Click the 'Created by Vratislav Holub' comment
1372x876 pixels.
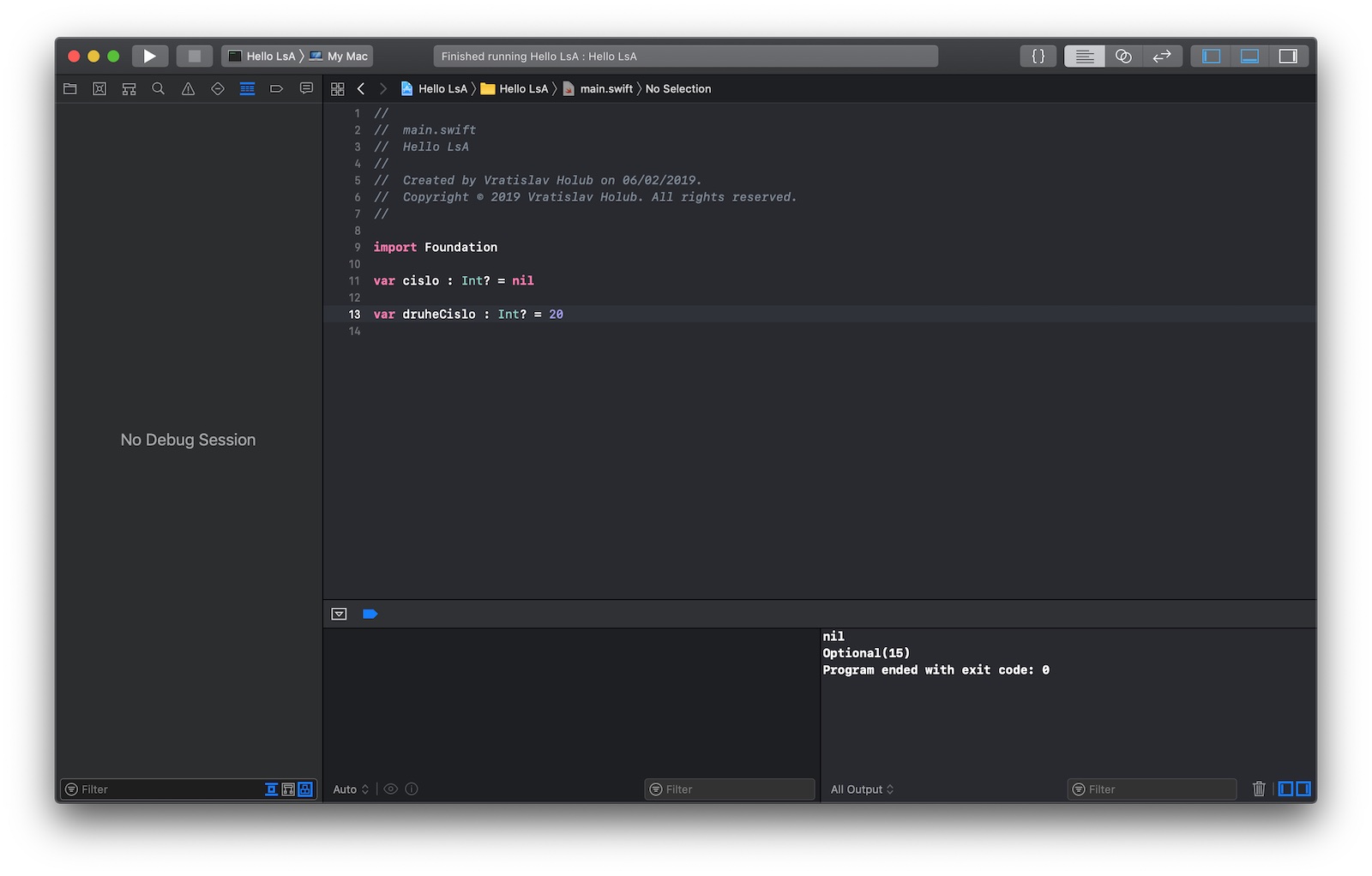(538, 181)
